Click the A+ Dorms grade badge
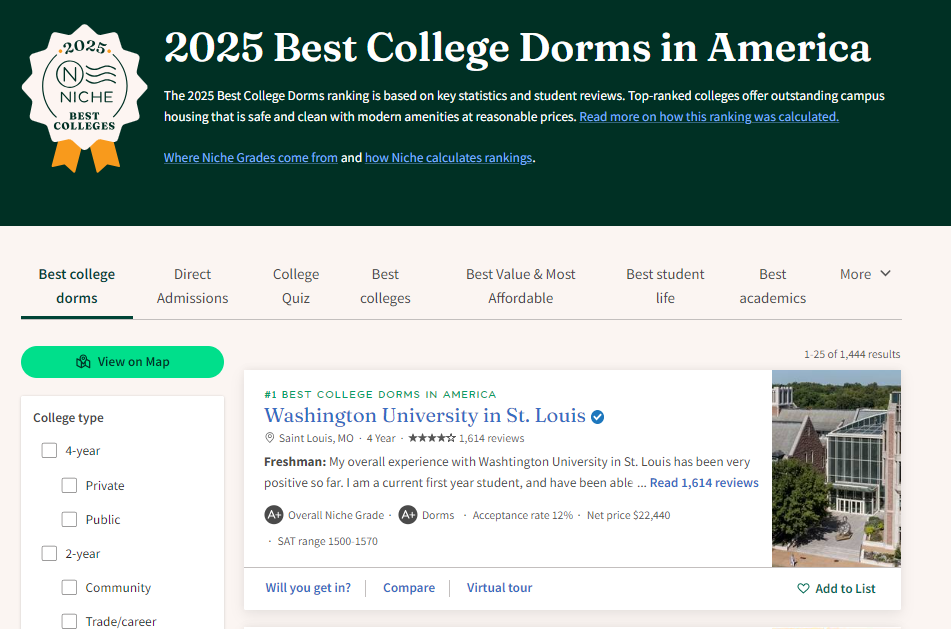 (408, 515)
